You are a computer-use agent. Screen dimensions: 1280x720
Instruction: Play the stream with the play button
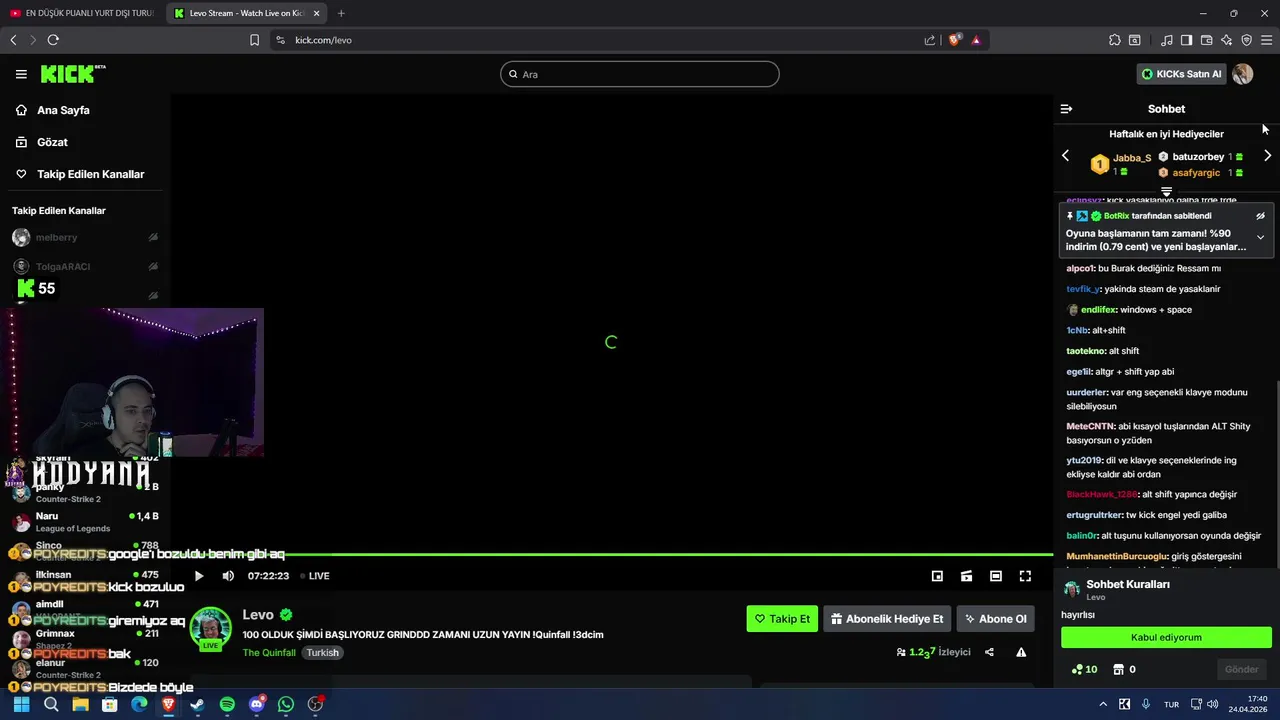199,576
